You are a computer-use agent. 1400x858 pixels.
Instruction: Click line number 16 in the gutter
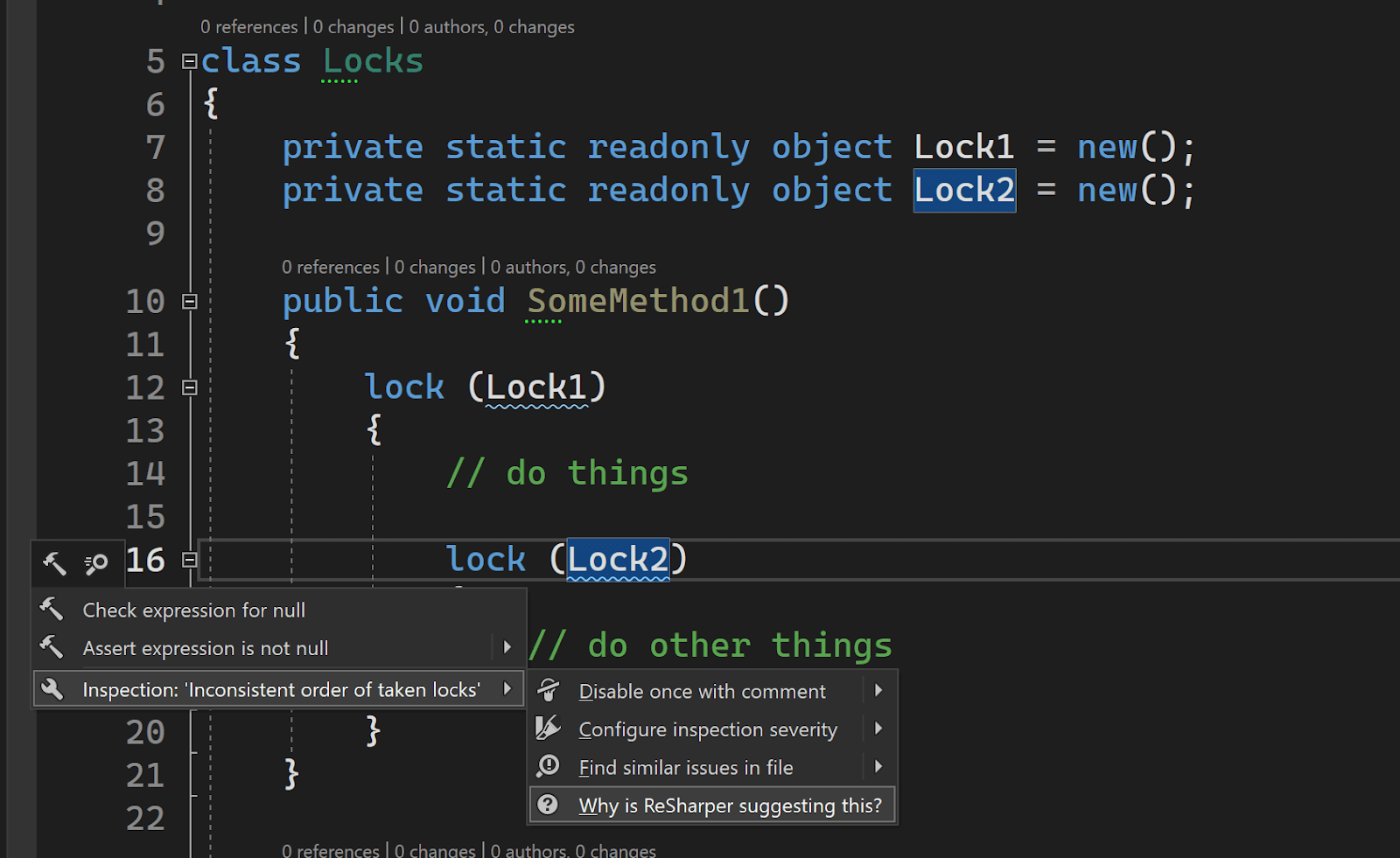(145, 561)
